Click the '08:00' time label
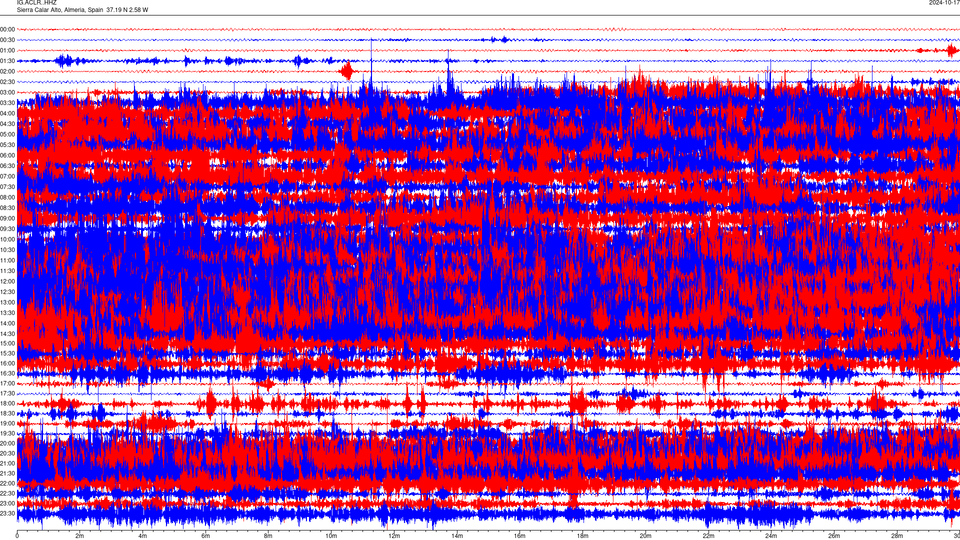 (x=8, y=197)
